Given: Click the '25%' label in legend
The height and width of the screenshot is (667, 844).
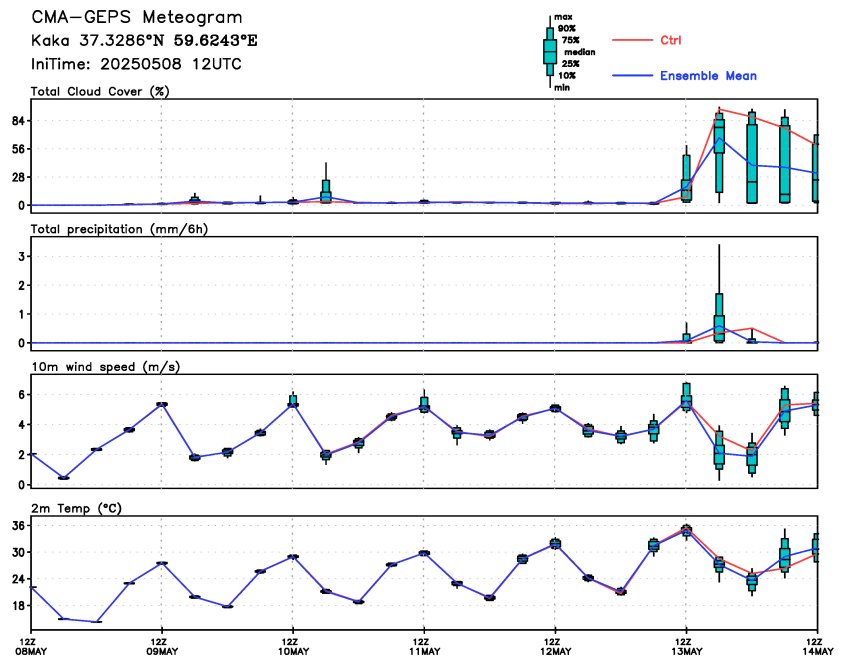Looking at the screenshot, I should 571,64.
